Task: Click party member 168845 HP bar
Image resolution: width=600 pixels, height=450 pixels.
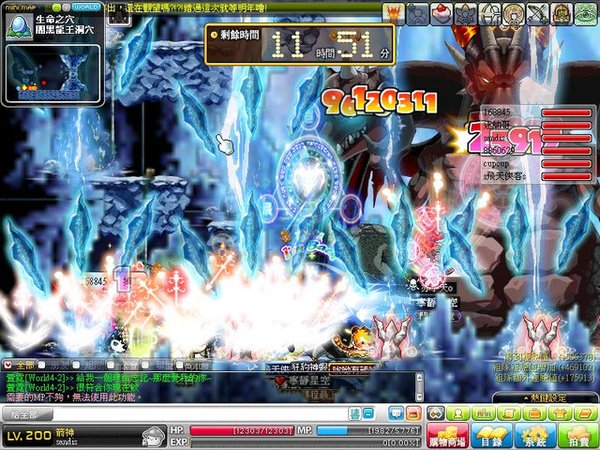Action: point(567,112)
